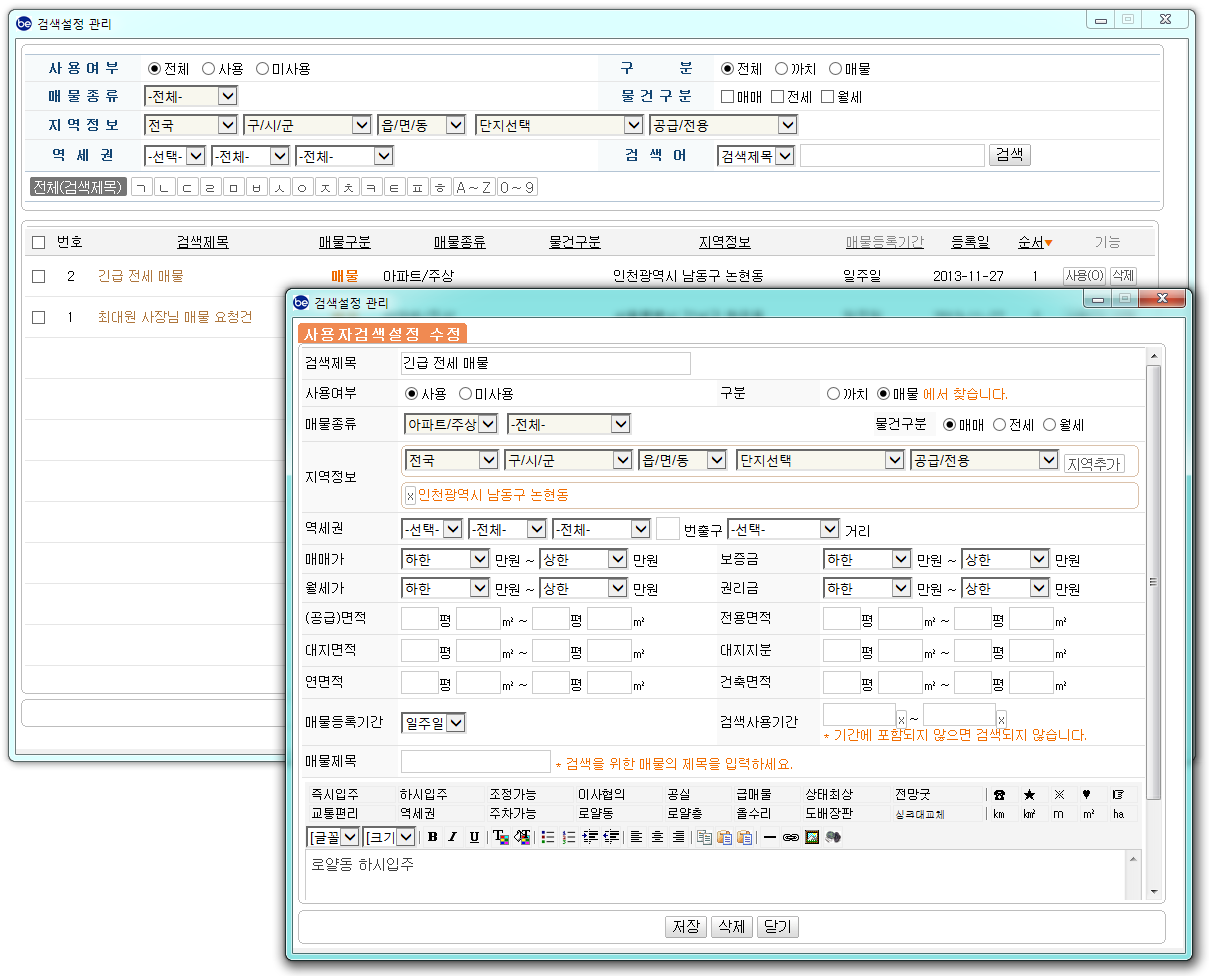
Task: Select the 전체(검색제목) index filter tab
Action: click(78, 187)
